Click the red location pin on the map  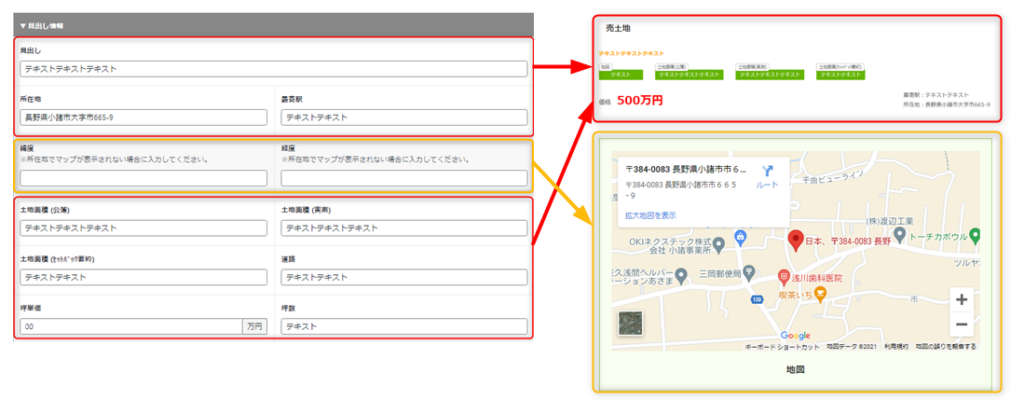click(796, 240)
